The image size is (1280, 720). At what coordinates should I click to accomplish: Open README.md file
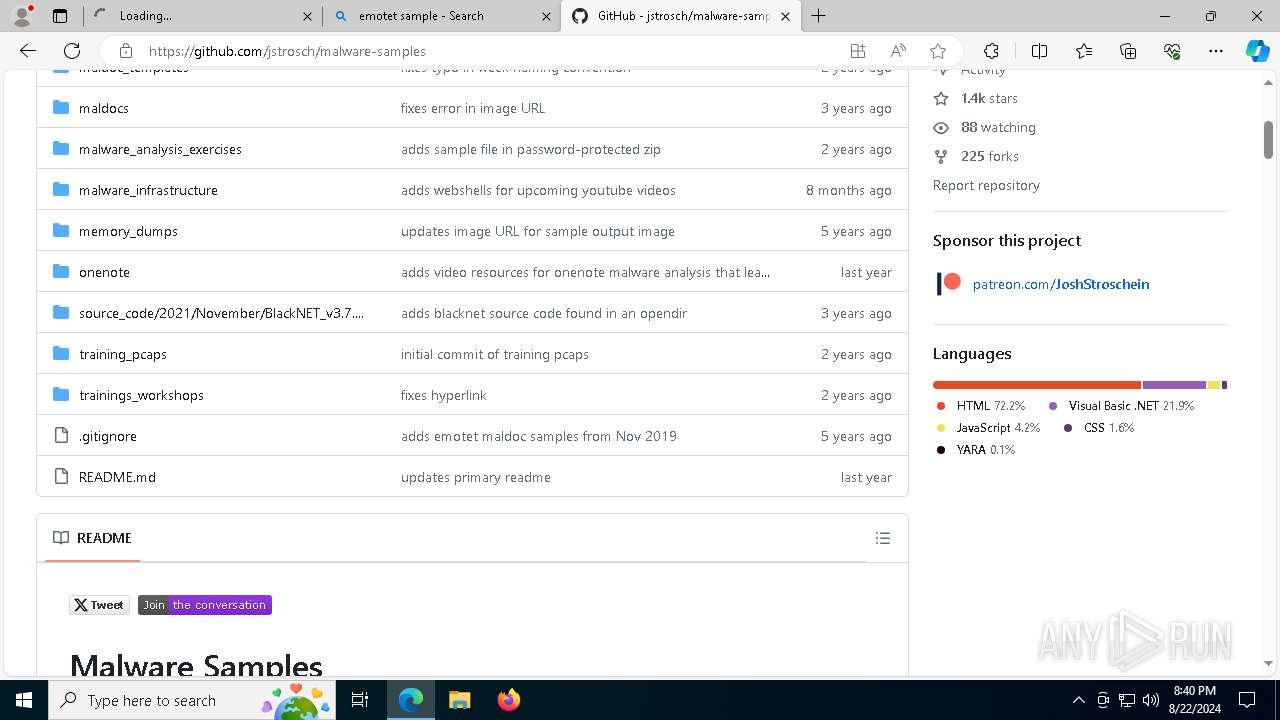click(x=117, y=477)
